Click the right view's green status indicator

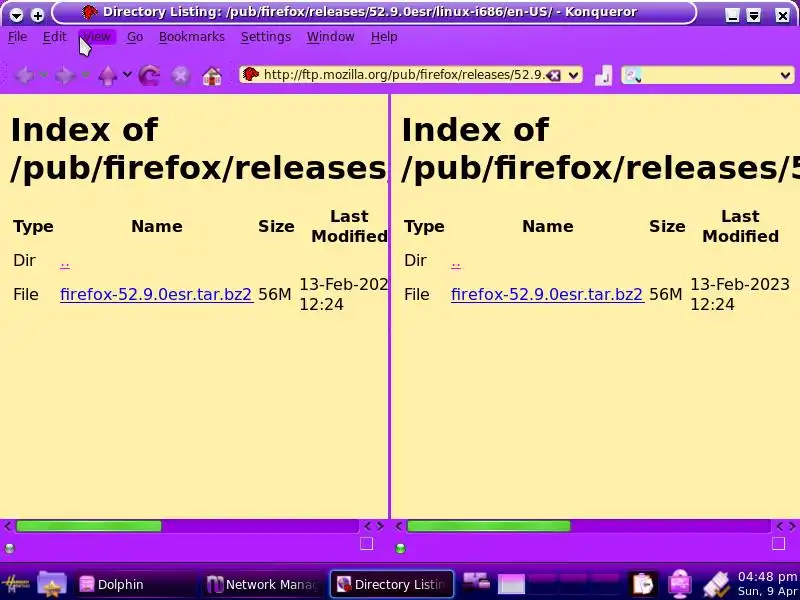pyautogui.click(x=401, y=548)
